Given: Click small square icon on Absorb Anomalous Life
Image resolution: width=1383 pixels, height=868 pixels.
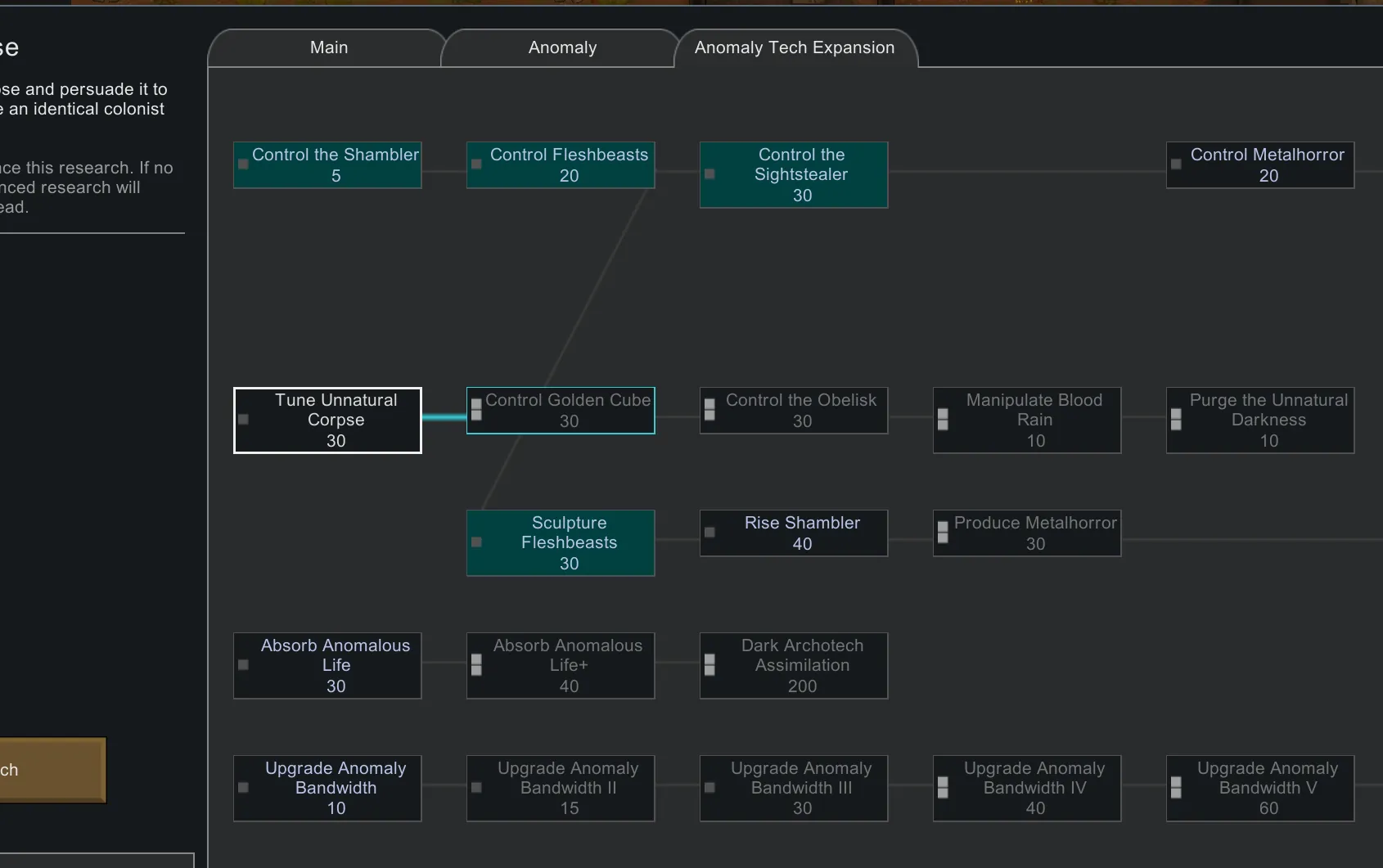Looking at the screenshot, I should [x=243, y=665].
